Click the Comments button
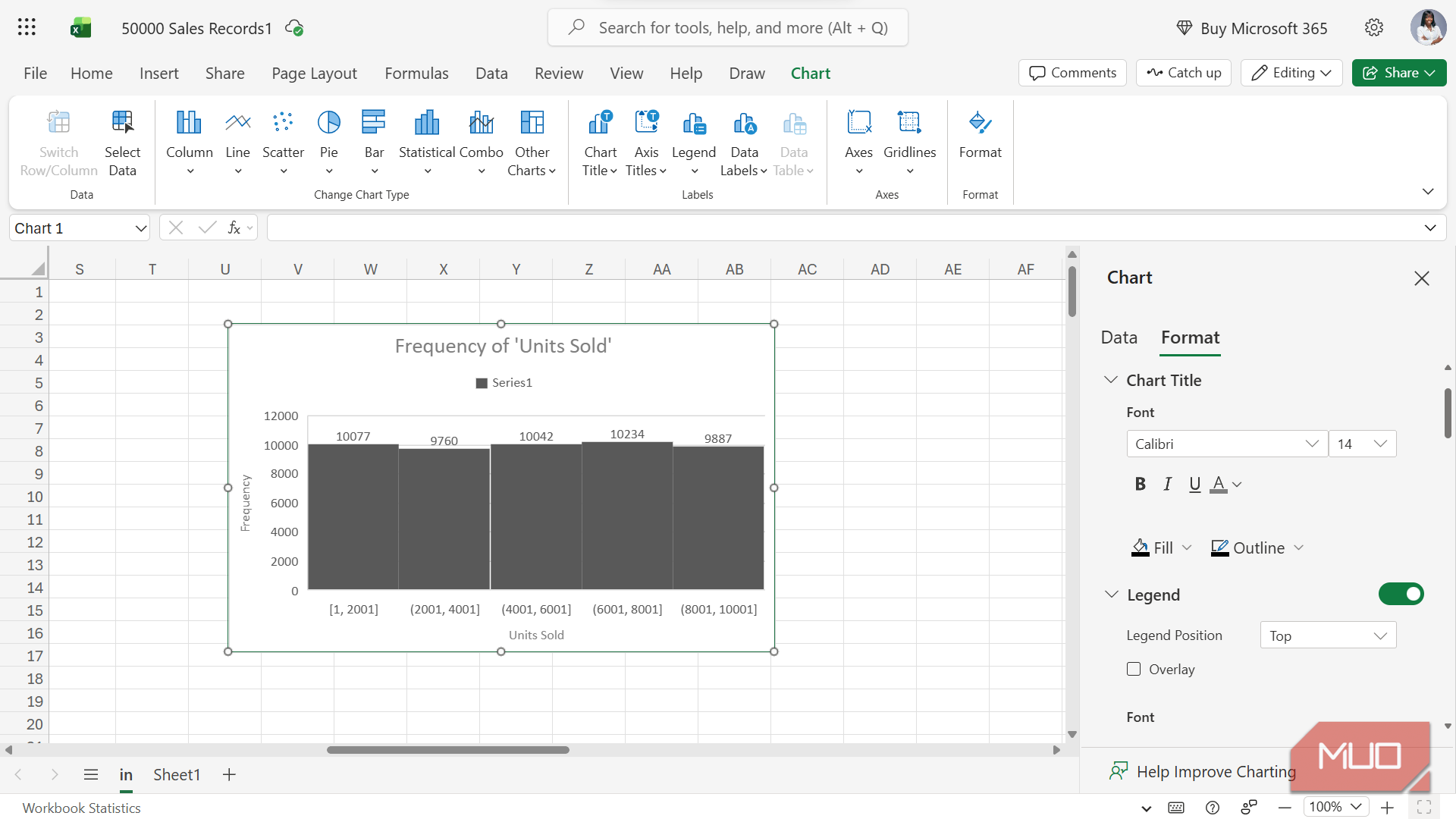The width and height of the screenshot is (1456, 819). [x=1072, y=73]
